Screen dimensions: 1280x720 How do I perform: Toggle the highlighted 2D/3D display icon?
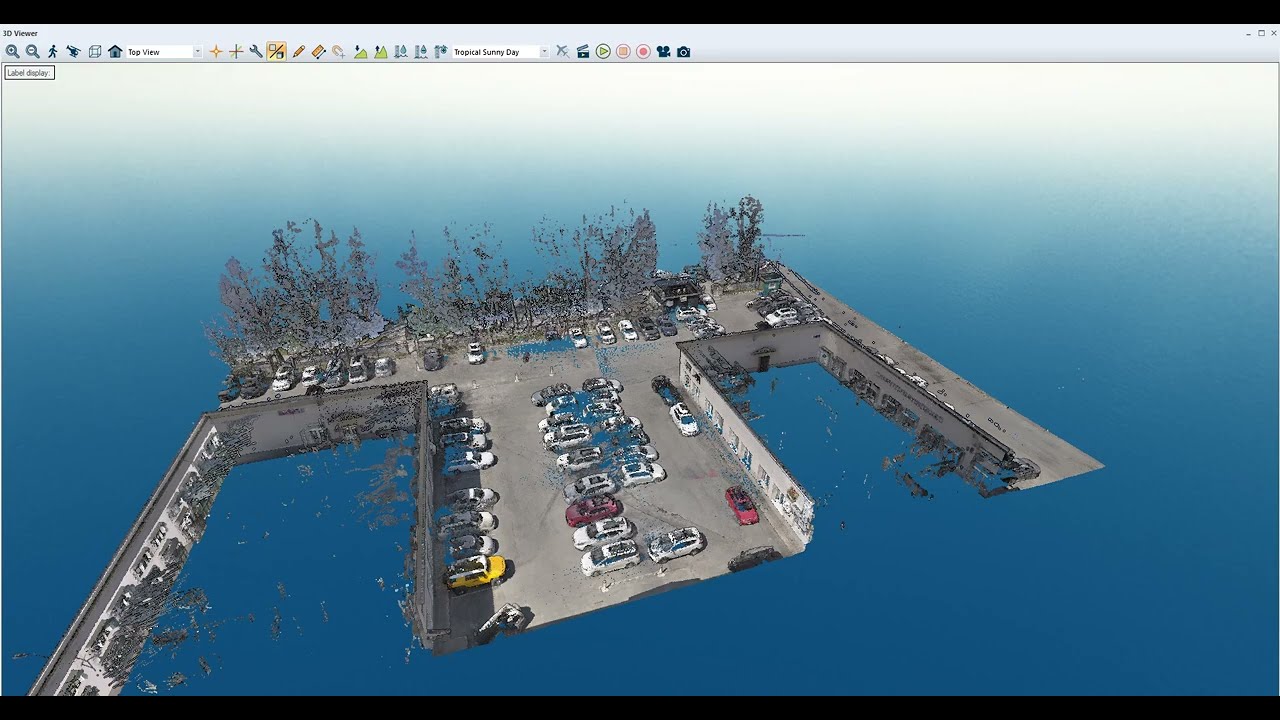(x=277, y=52)
